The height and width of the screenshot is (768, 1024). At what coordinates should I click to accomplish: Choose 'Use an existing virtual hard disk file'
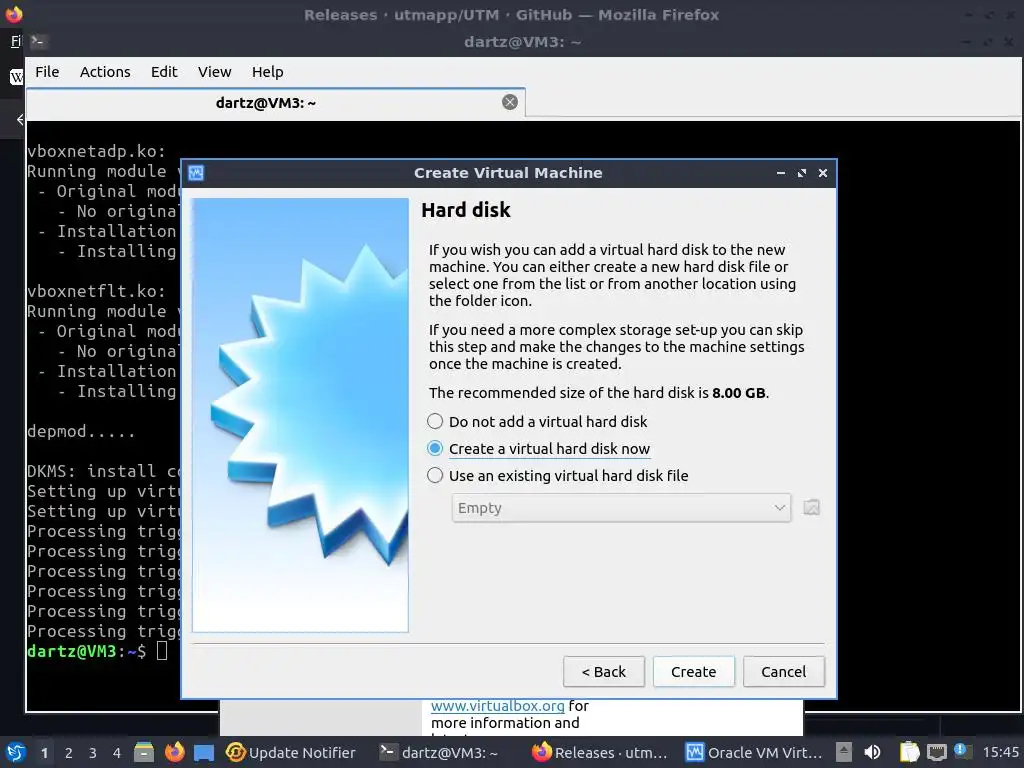tap(558, 475)
